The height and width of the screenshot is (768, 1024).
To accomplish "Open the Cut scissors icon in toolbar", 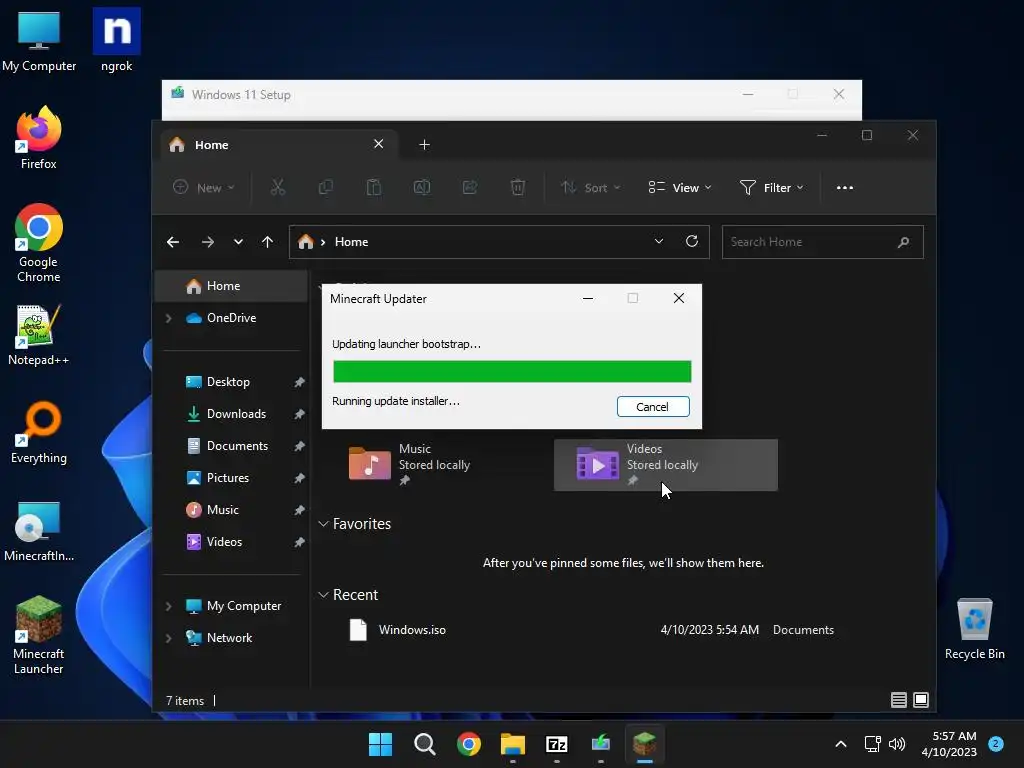I will [278, 188].
